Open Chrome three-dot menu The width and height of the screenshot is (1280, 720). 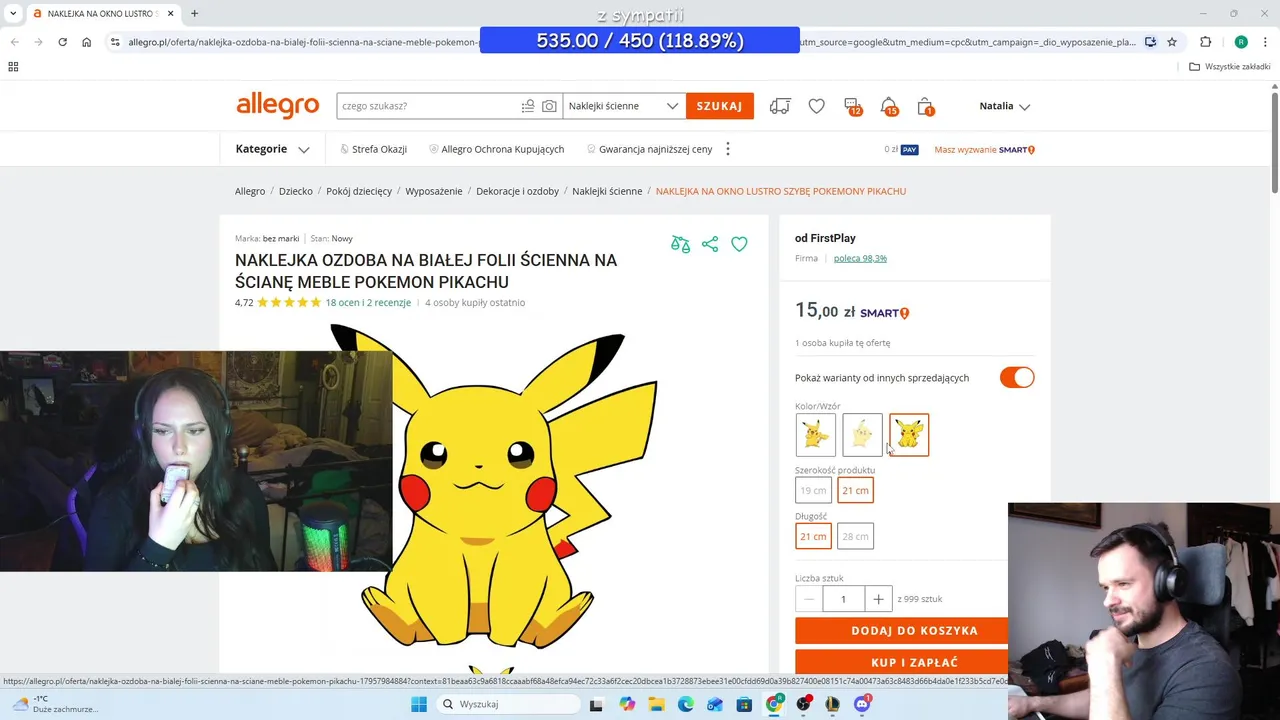[x=1266, y=42]
